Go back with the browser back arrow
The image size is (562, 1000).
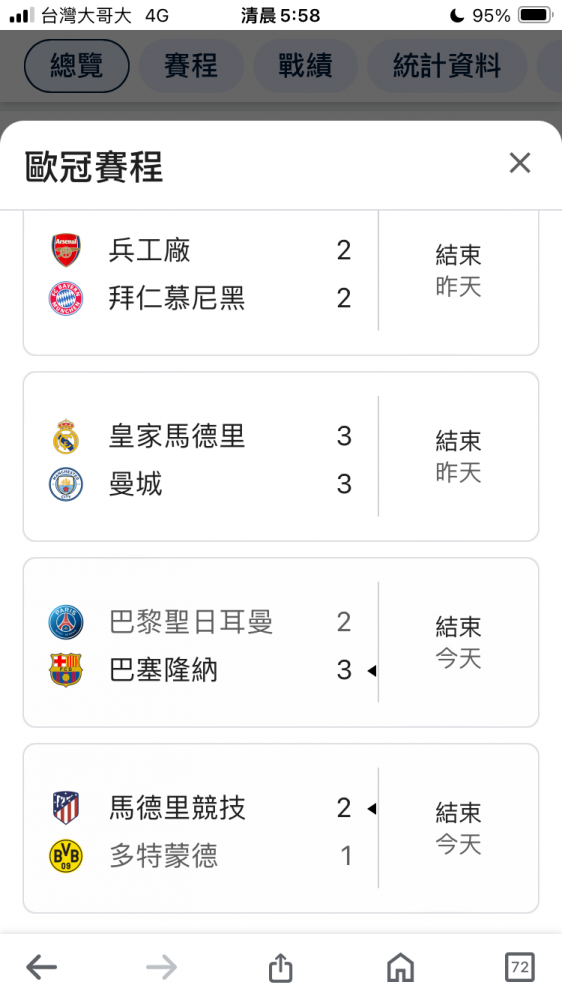point(41,967)
